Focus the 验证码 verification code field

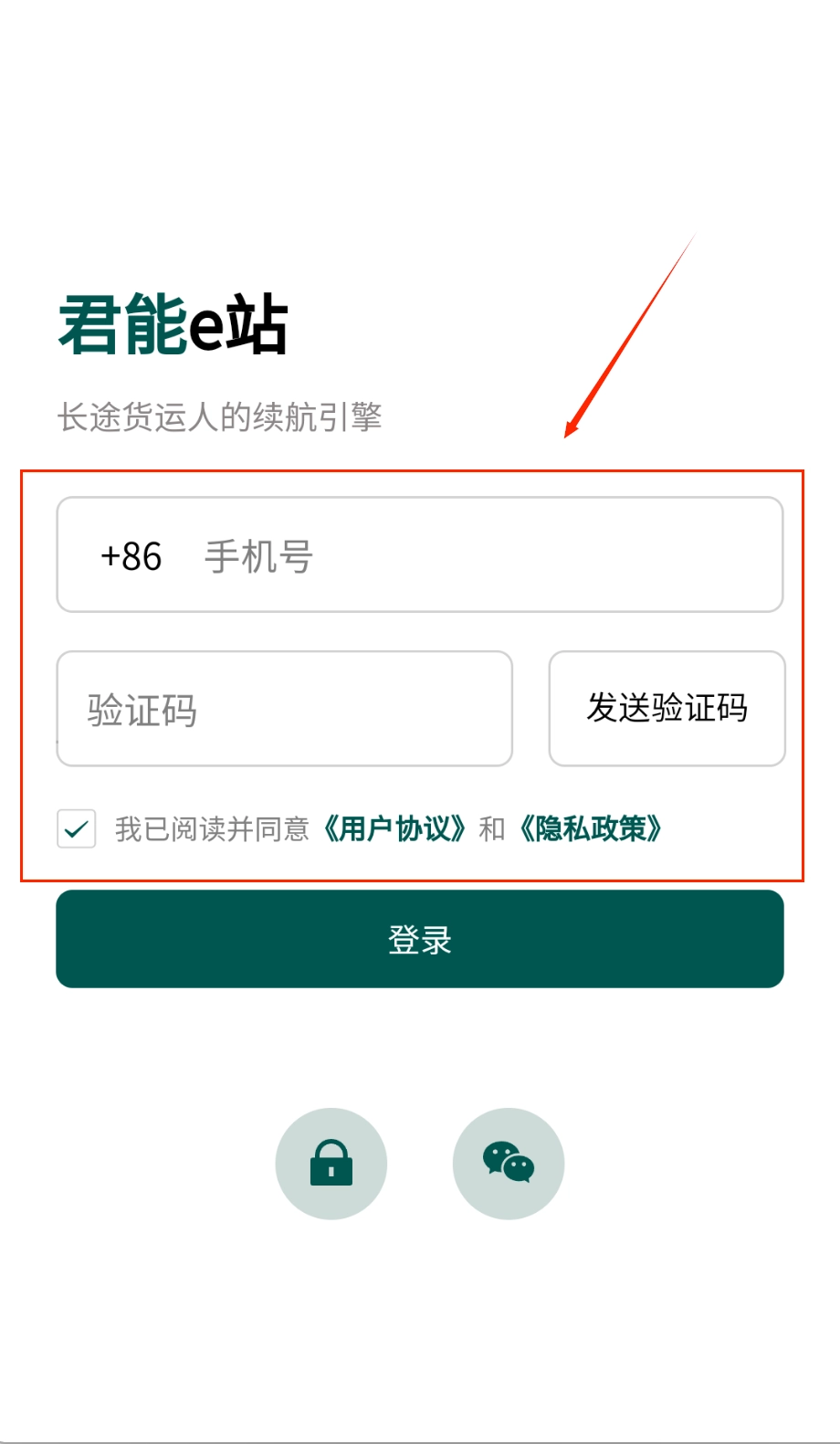[x=284, y=709]
